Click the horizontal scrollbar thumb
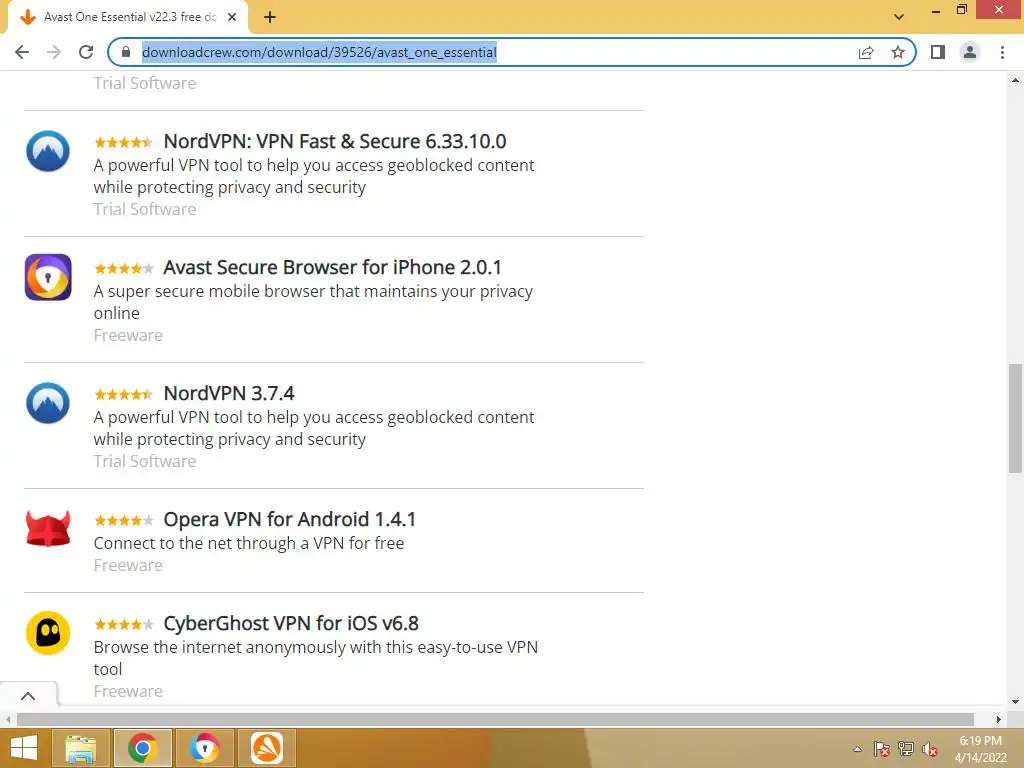The height and width of the screenshot is (768, 1024). tap(495, 719)
